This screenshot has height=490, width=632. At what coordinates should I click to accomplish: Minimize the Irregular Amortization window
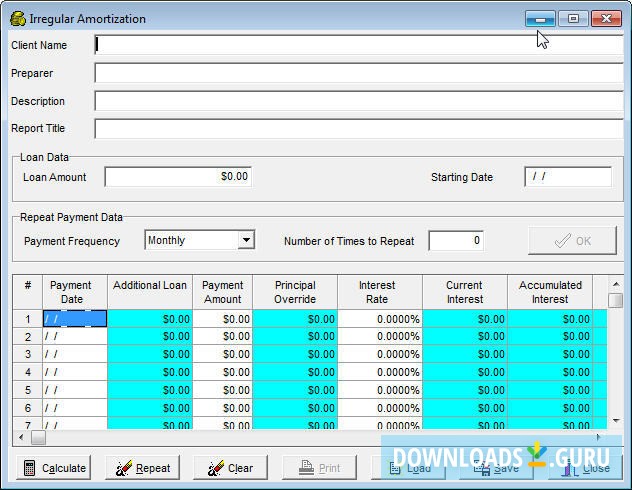coord(540,19)
